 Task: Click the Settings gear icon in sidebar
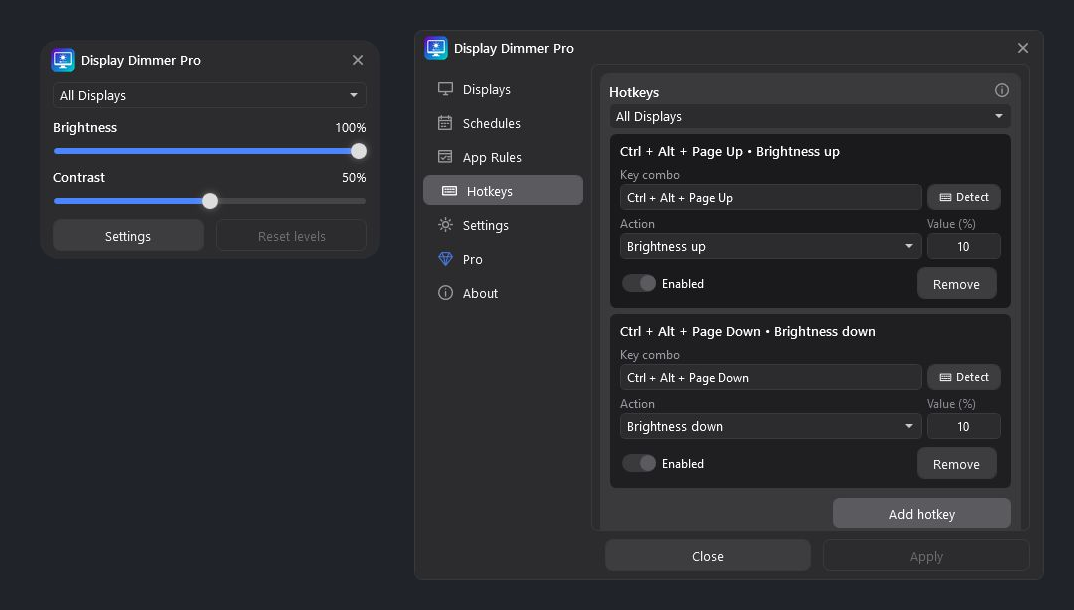(445, 225)
